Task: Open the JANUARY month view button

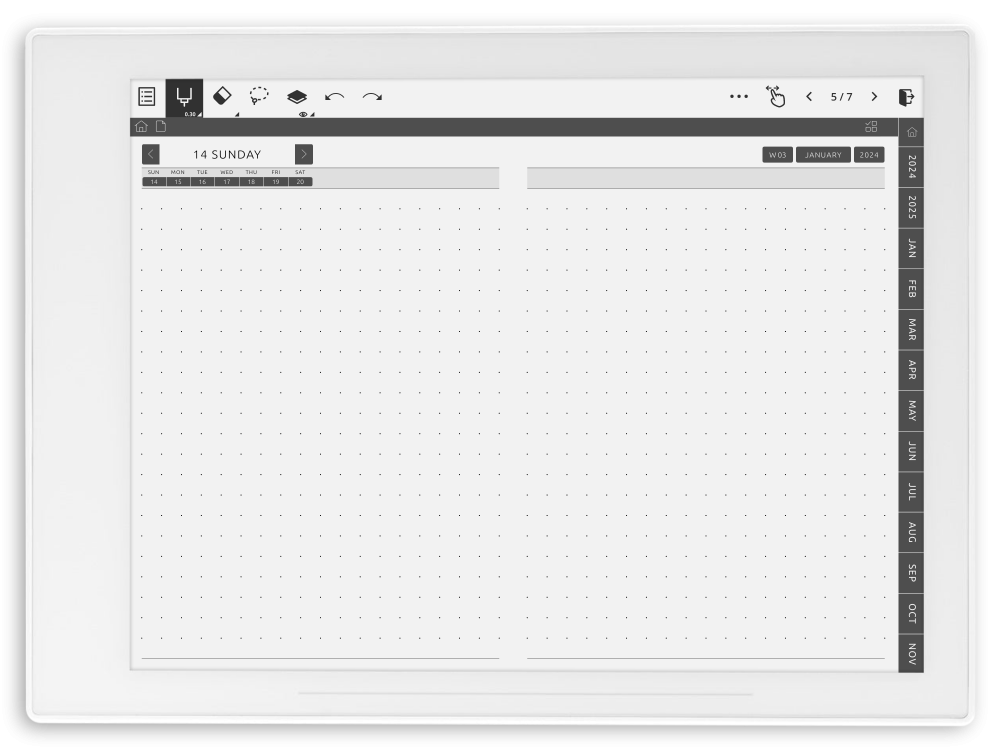Action: pyautogui.click(x=823, y=155)
